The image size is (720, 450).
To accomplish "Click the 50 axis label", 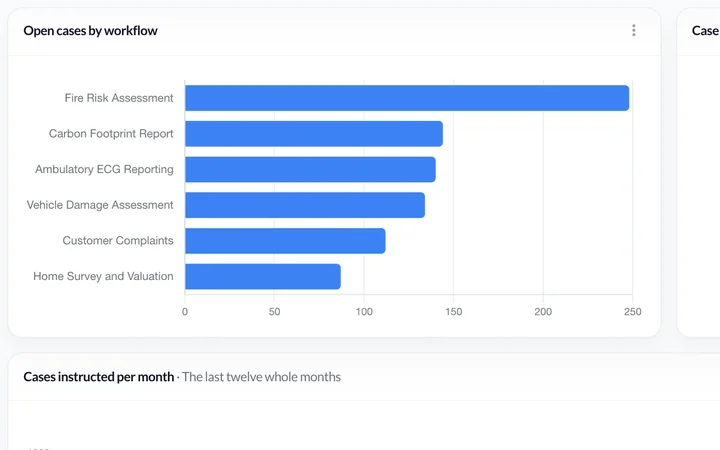I will (274, 312).
